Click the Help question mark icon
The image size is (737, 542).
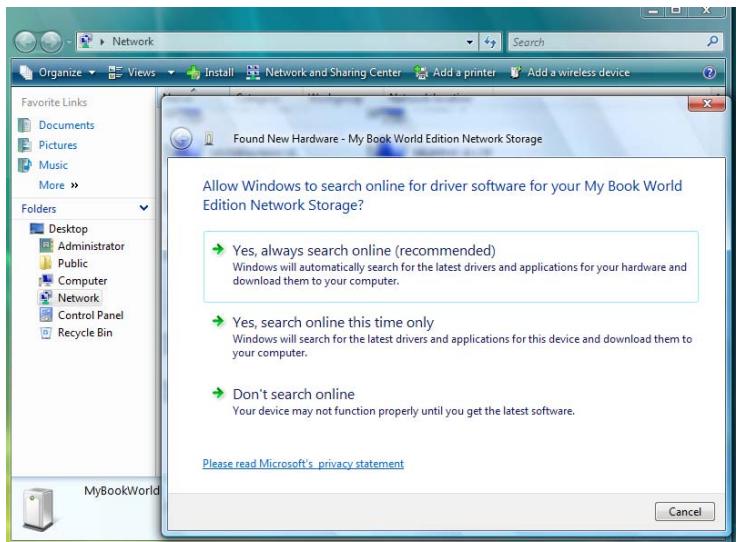point(709,72)
